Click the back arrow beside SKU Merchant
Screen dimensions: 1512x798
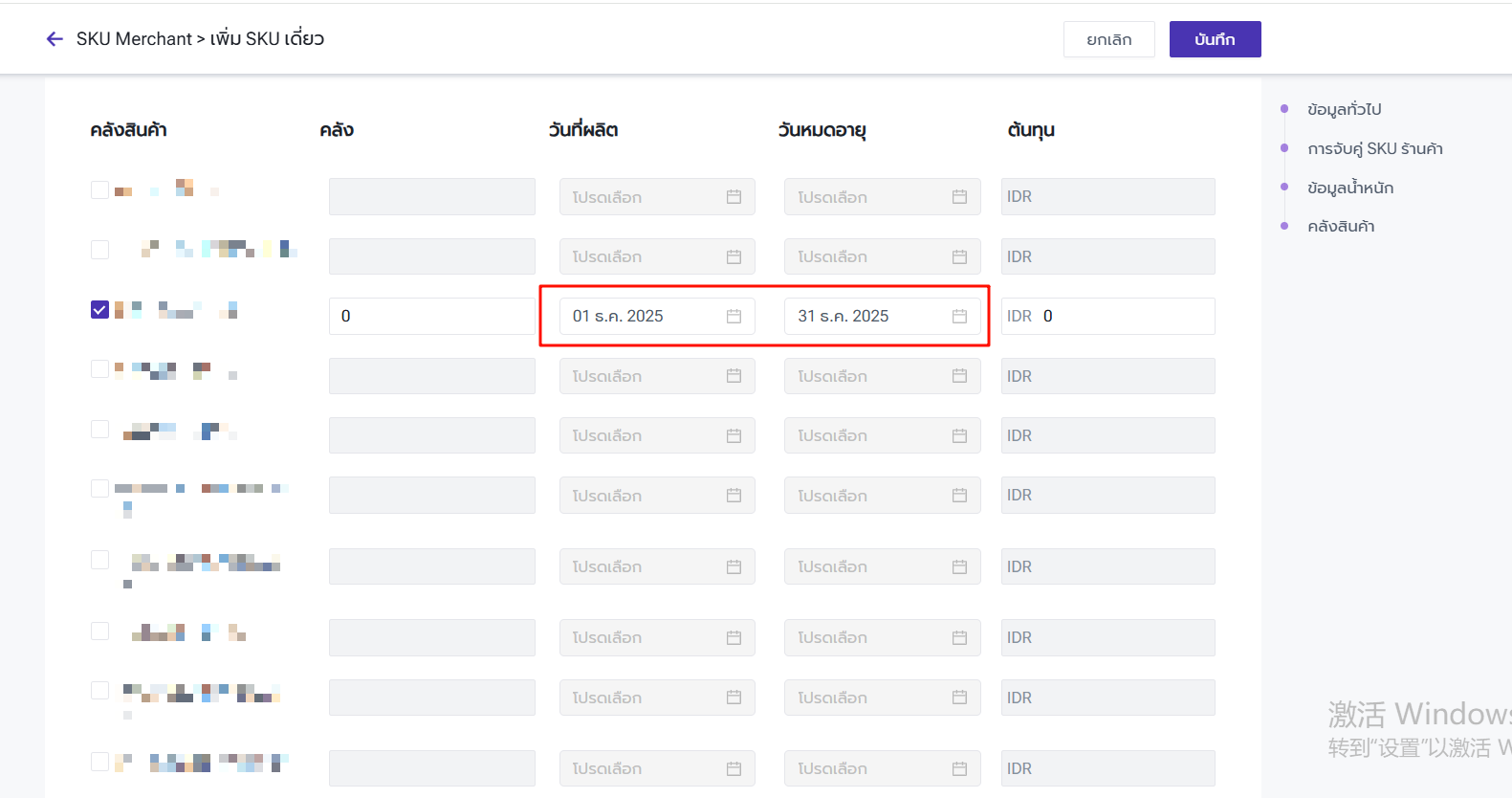coord(55,39)
